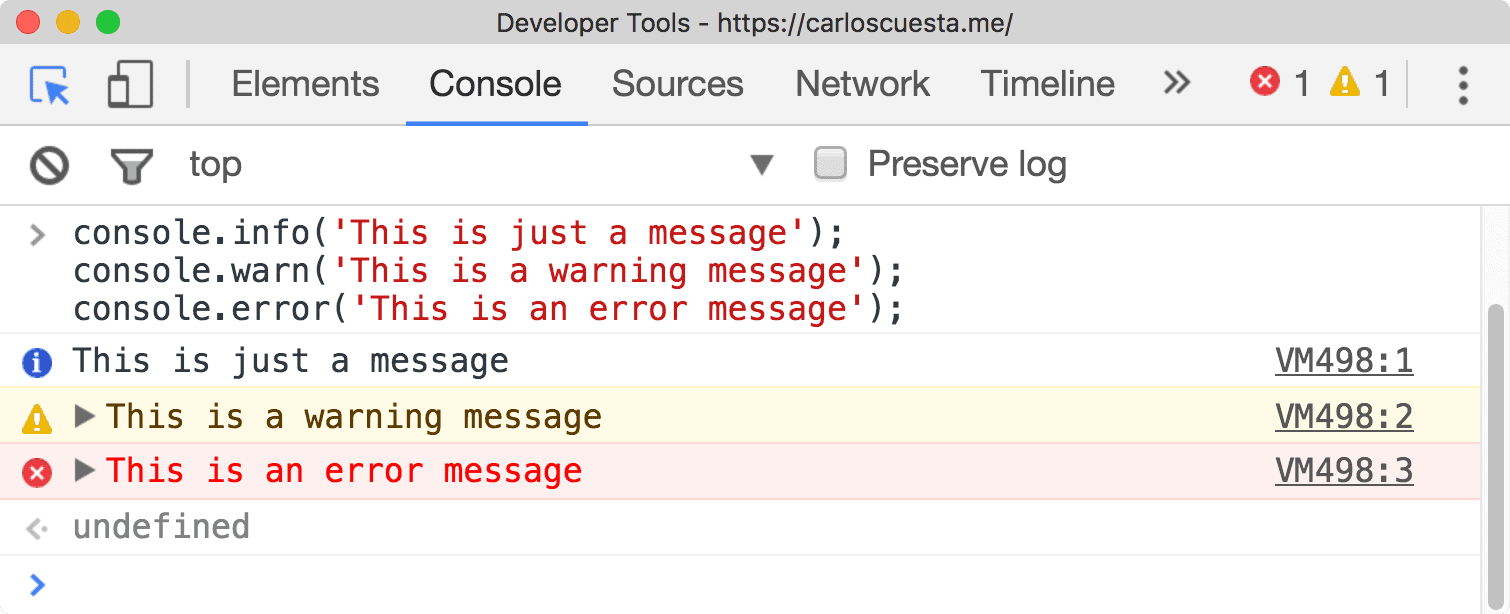Select the Inspect Element tool
The width and height of the screenshot is (1510, 614).
point(50,85)
